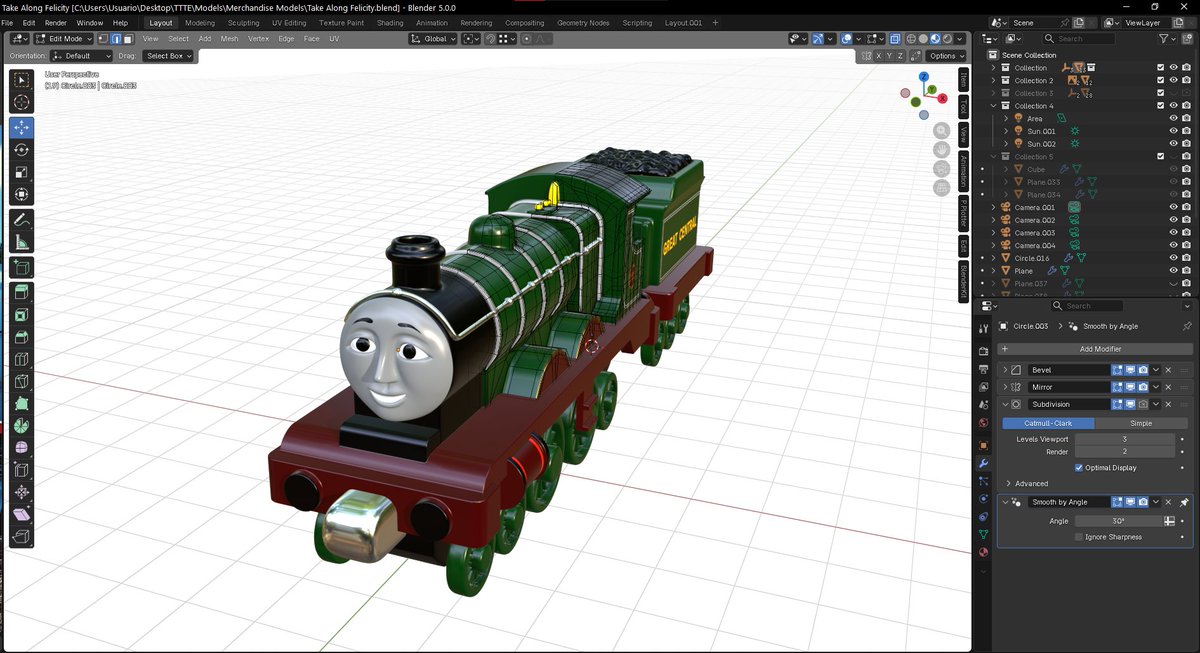Open the File menu
This screenshot has height=653, width=1200.
(7, 22)
